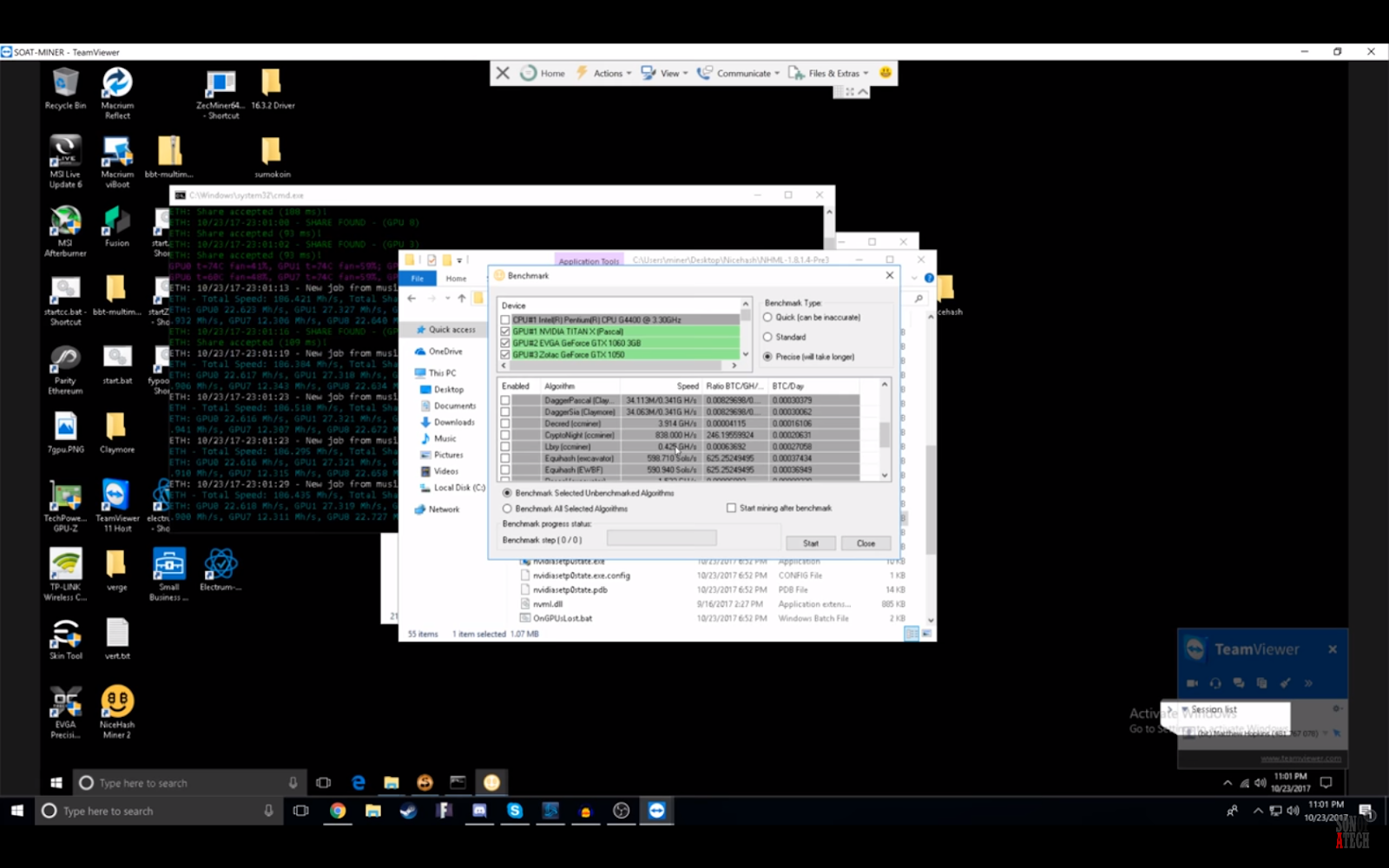1389x868 pixels.
Task: Open the Files & Extras dropdown
Action: (828, 73)
